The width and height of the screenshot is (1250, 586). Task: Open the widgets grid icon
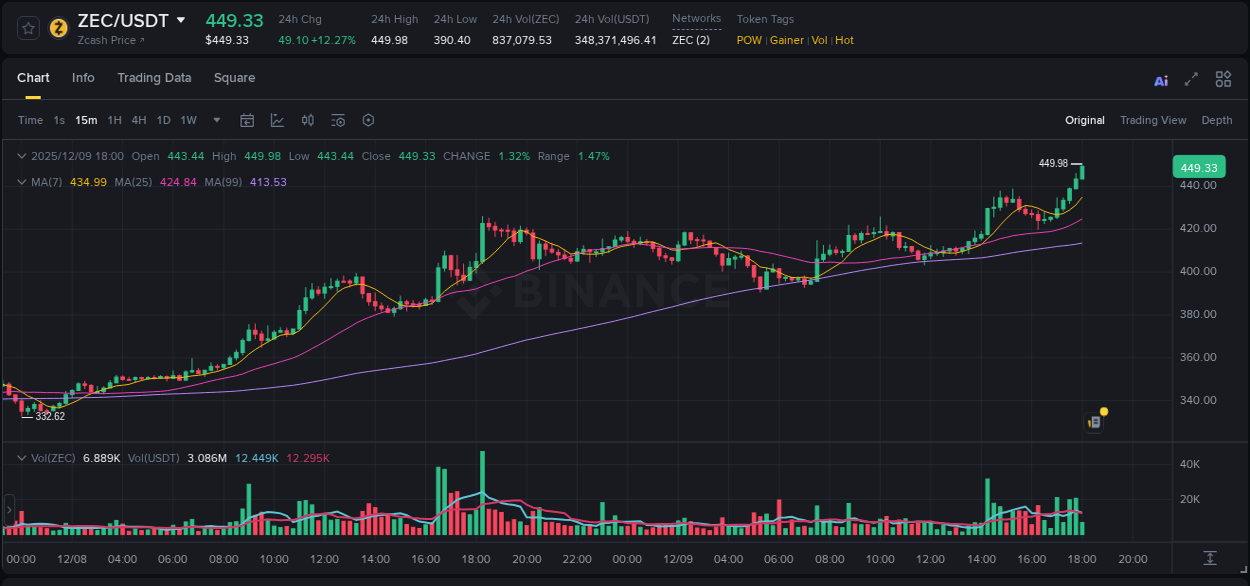coord(1223,79)
